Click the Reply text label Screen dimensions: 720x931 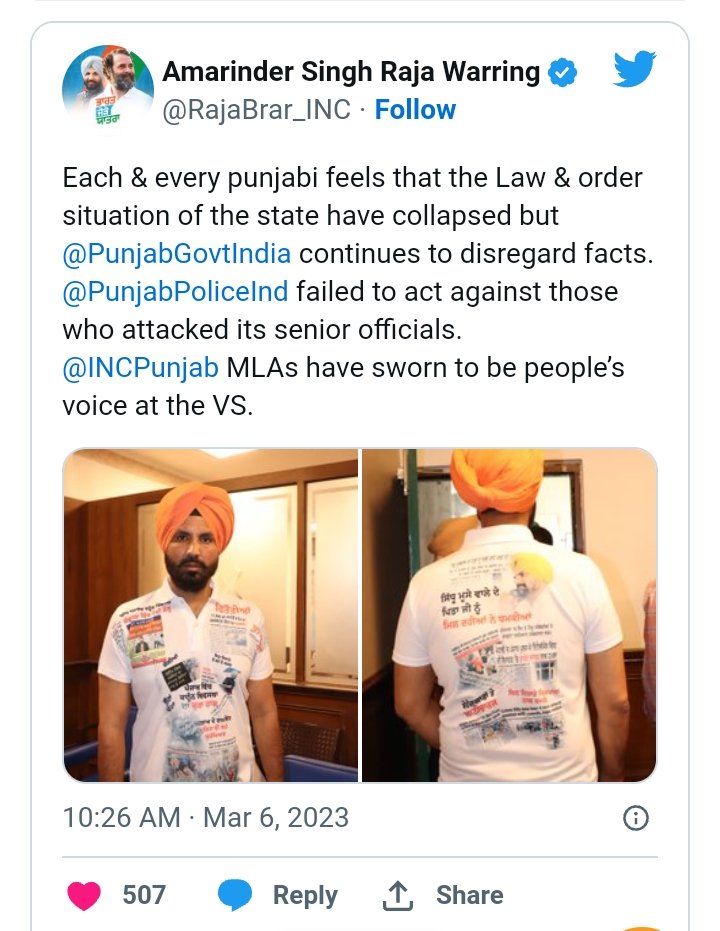(x=305, y=895)
